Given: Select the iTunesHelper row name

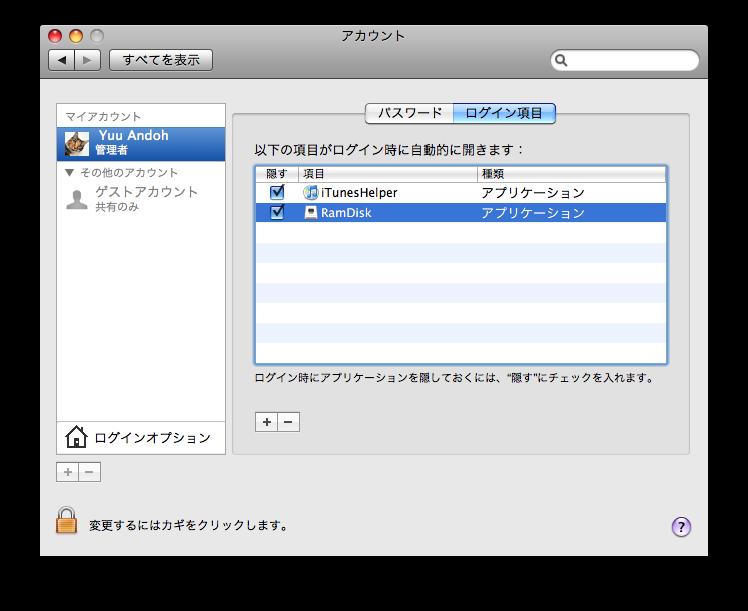Looking at the screenshot, I should tap(359, 193).
